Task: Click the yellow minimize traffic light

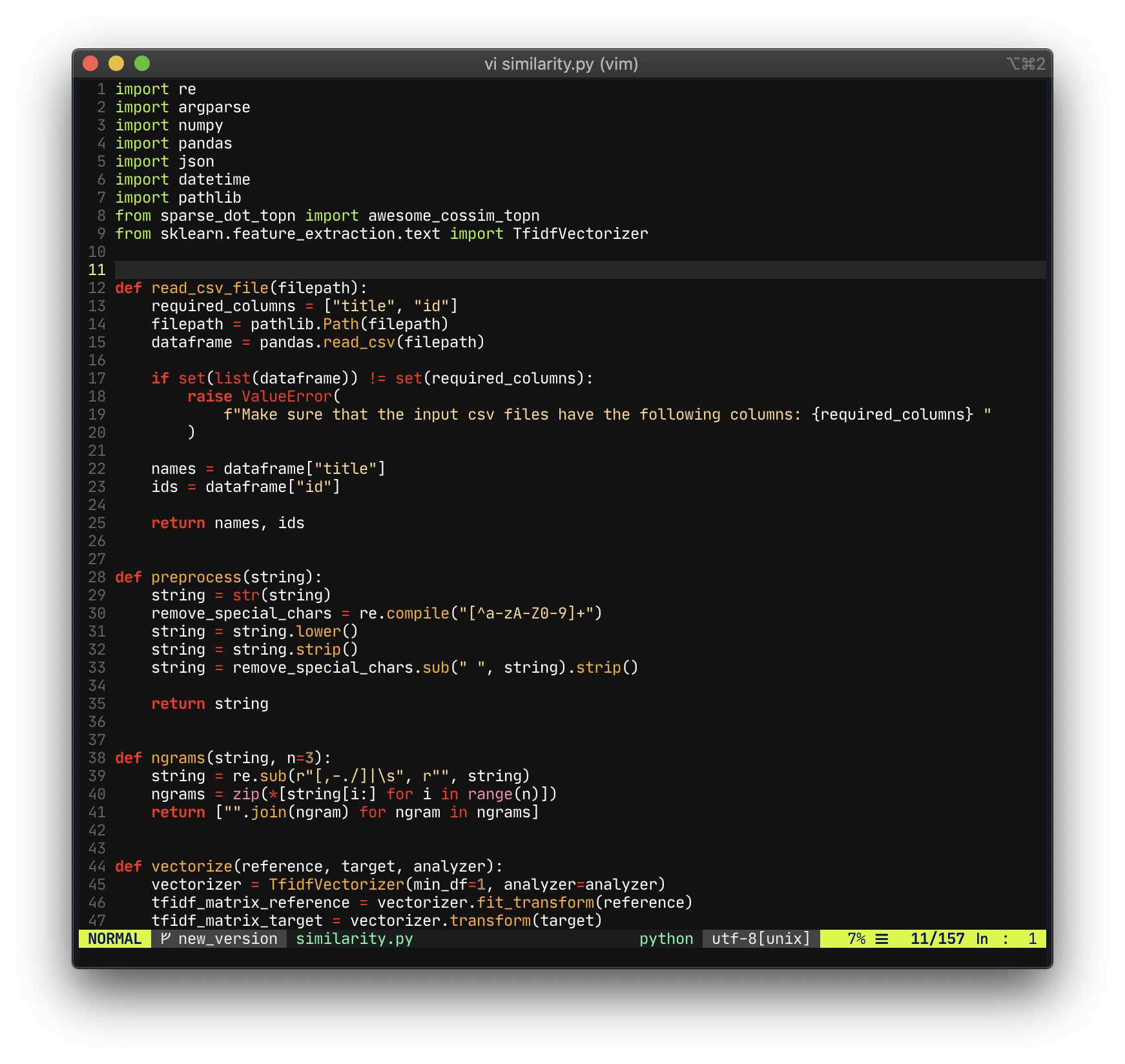Action: coord(116,64)
